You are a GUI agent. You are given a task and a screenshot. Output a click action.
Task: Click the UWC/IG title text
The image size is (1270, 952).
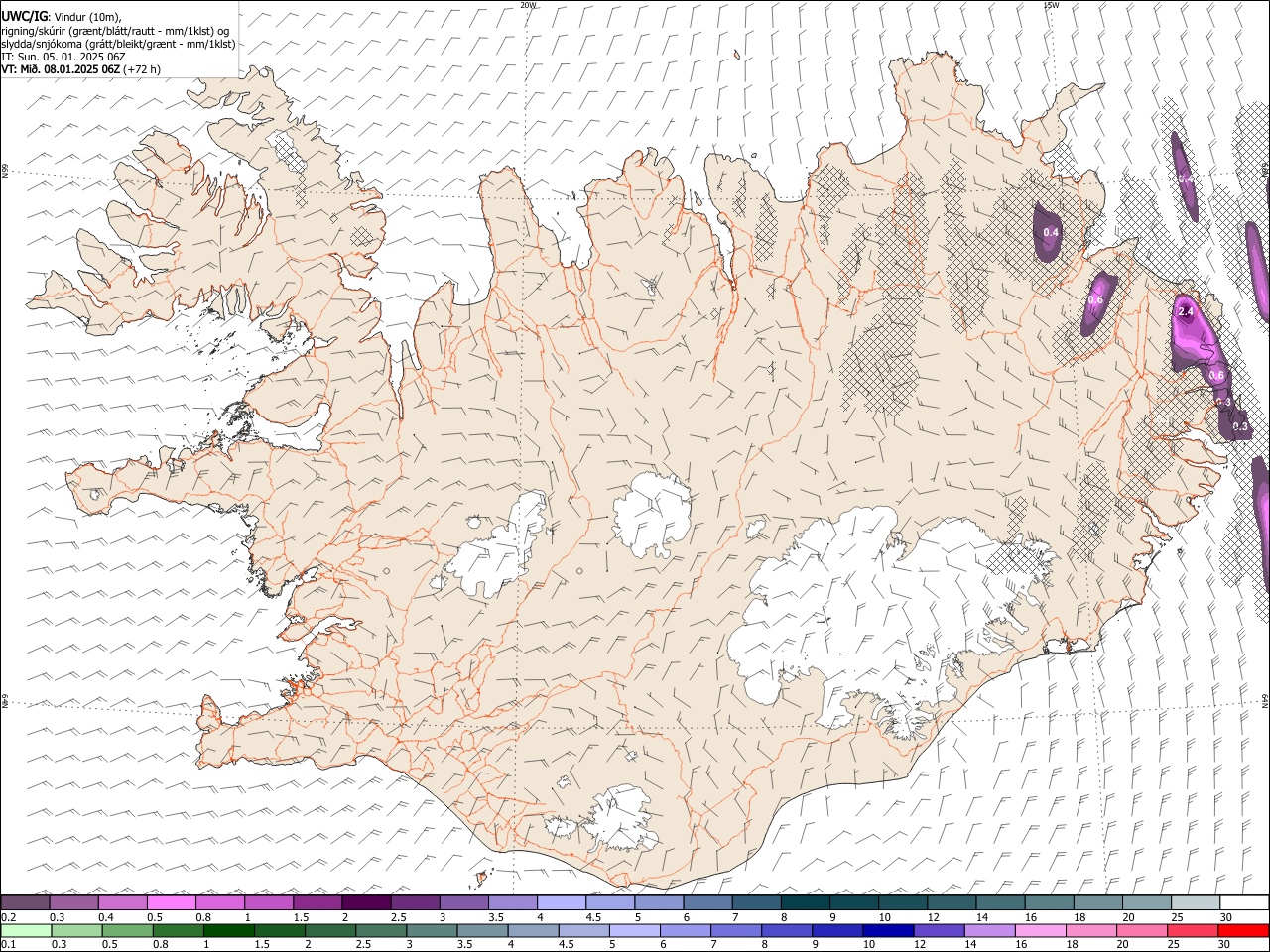point(24,17)
